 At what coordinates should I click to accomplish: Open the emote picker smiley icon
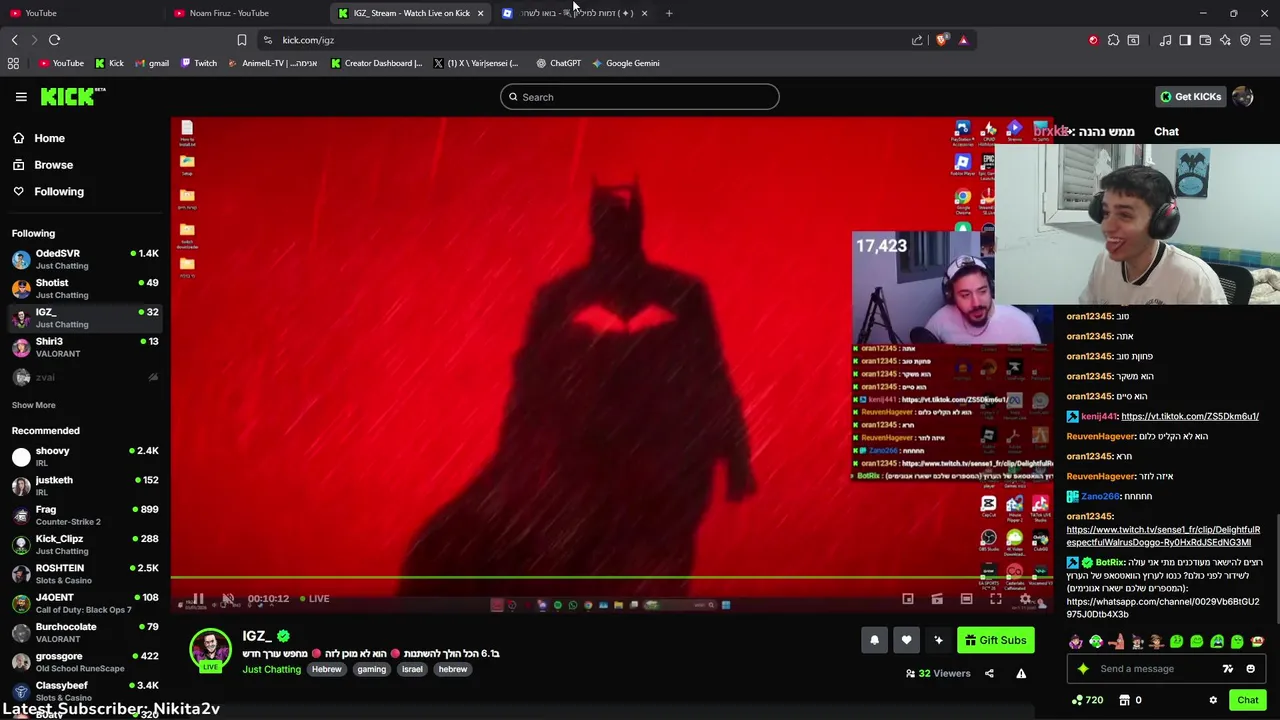[1250, 669]
